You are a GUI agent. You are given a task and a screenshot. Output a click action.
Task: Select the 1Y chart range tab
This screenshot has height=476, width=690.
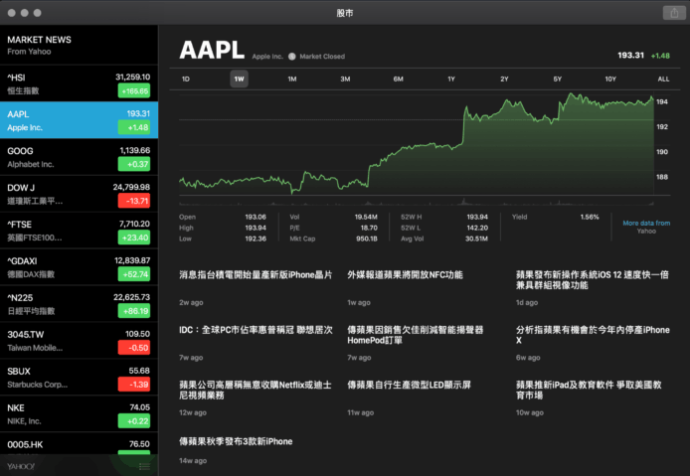pos(451,79)
